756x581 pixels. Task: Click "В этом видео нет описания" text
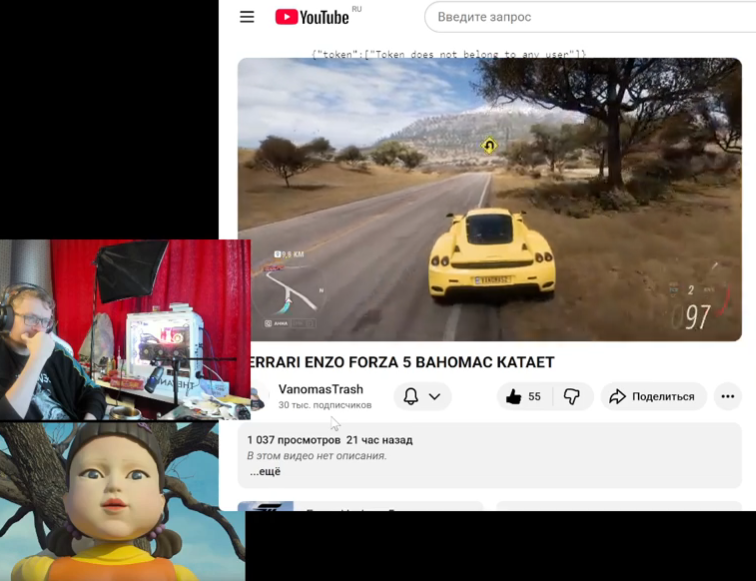(317, 456)
